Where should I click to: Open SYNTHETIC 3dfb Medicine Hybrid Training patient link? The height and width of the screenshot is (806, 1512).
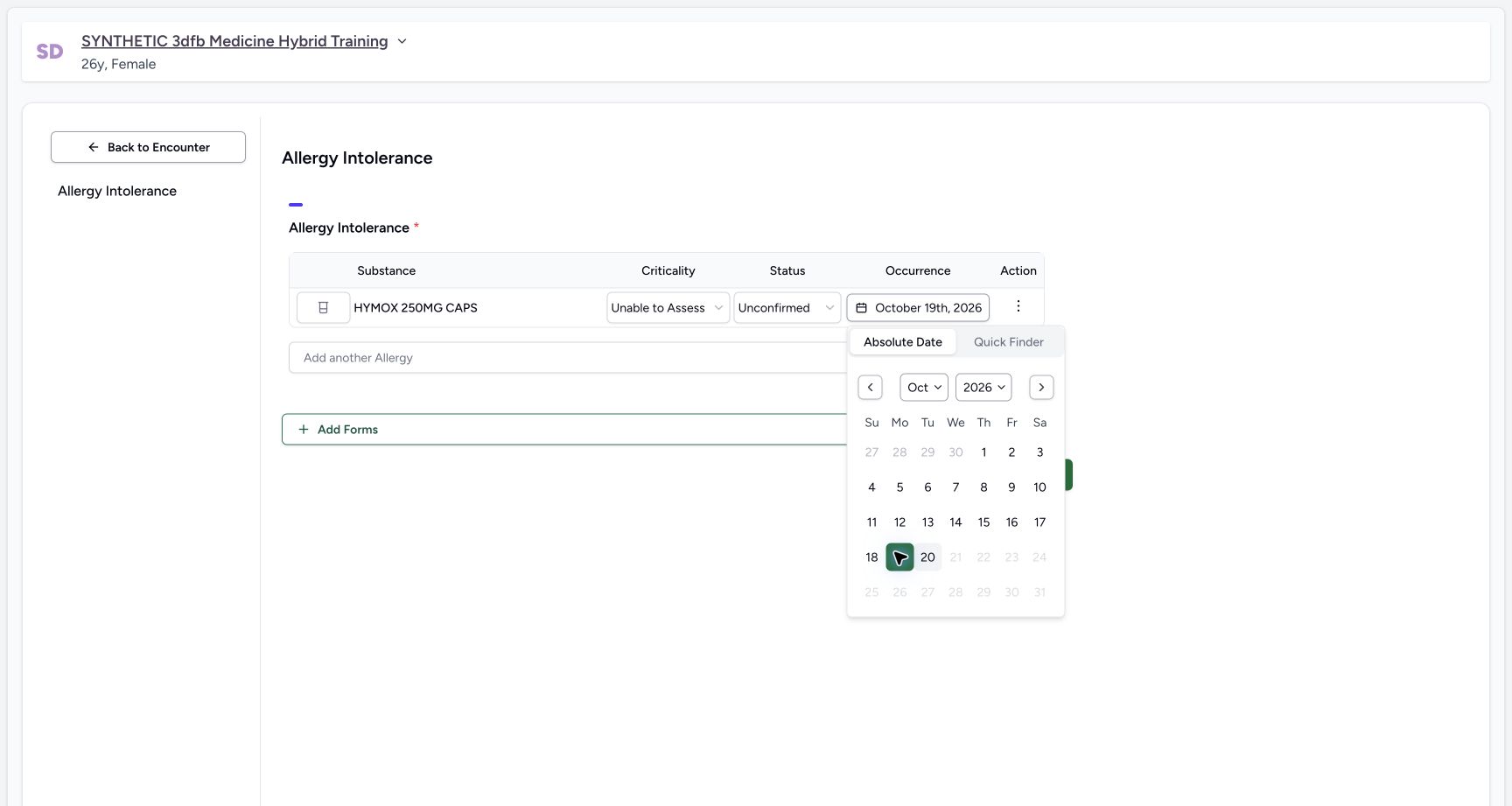pos(234,41)
